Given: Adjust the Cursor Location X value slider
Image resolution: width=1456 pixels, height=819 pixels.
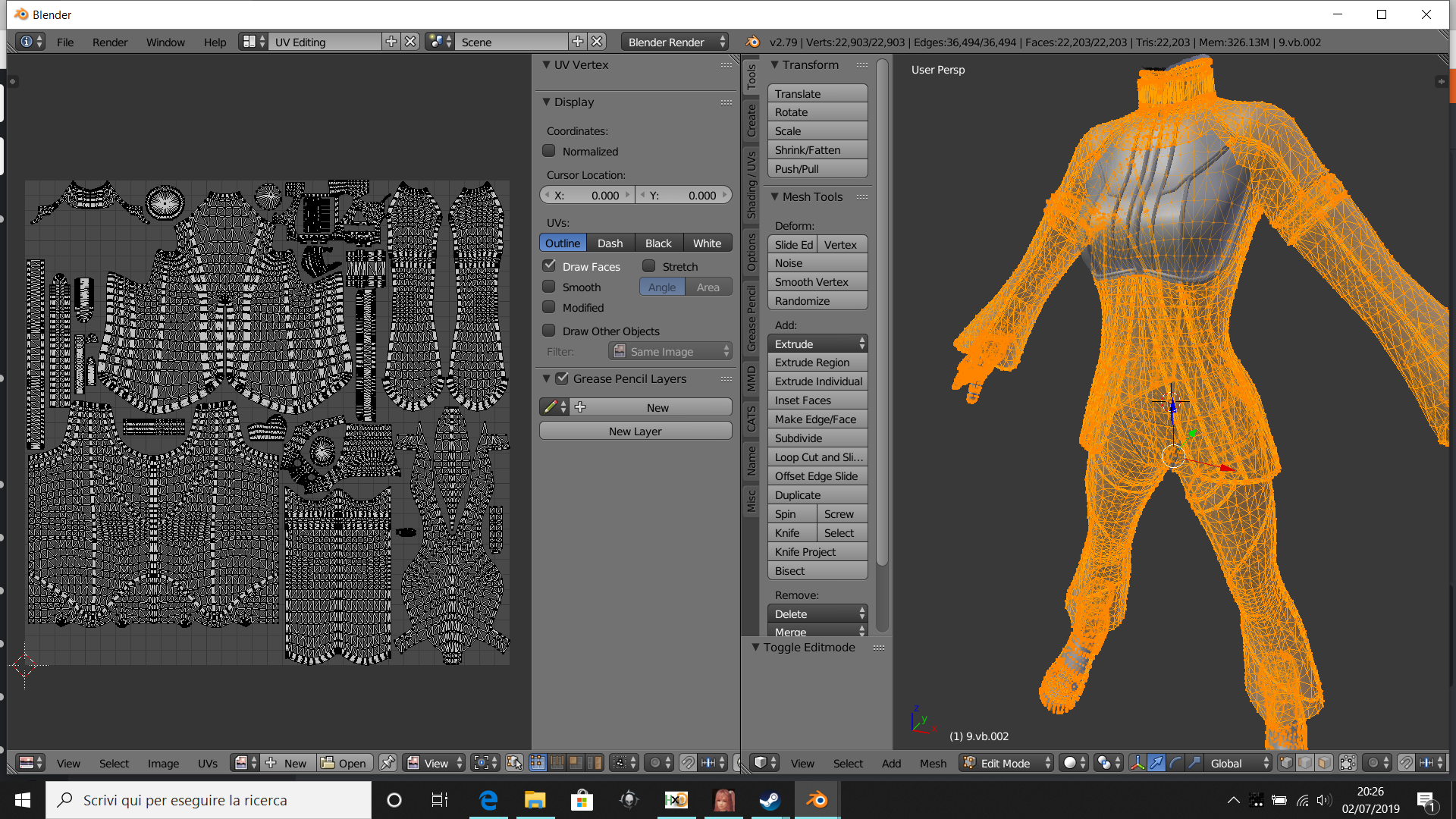Looking at the screenshot, I should tap(588, 195).
